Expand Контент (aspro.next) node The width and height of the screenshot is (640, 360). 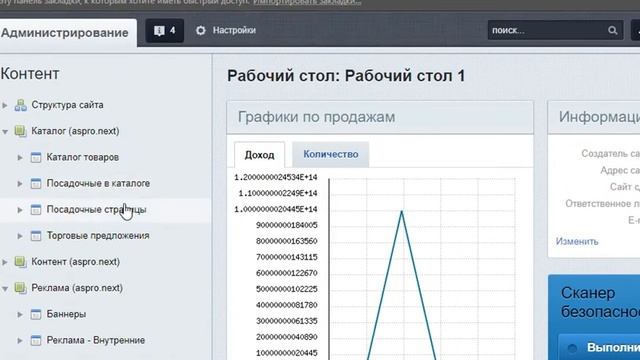[5, 262]
